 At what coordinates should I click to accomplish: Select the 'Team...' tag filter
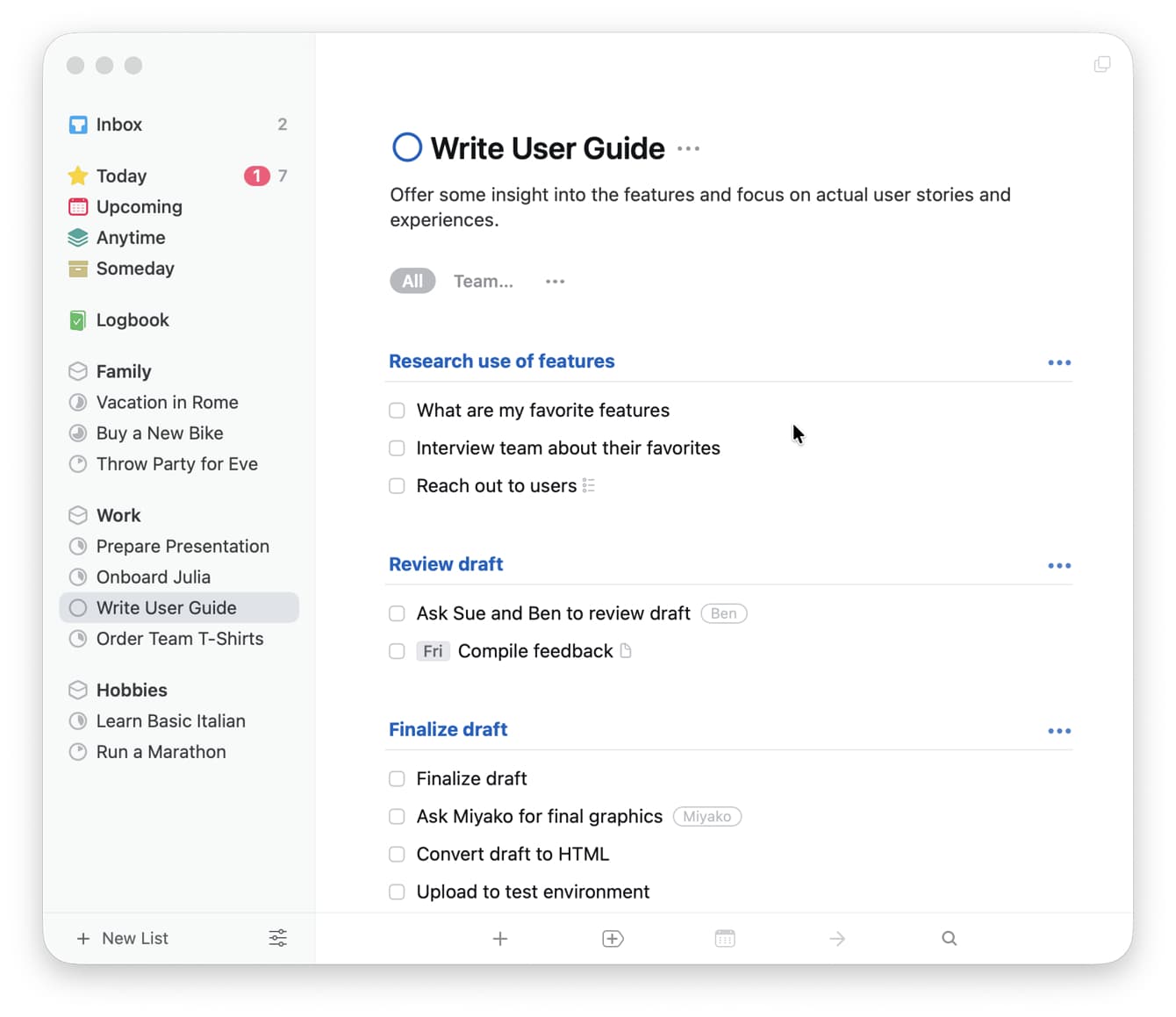click(x=483, y=281)
